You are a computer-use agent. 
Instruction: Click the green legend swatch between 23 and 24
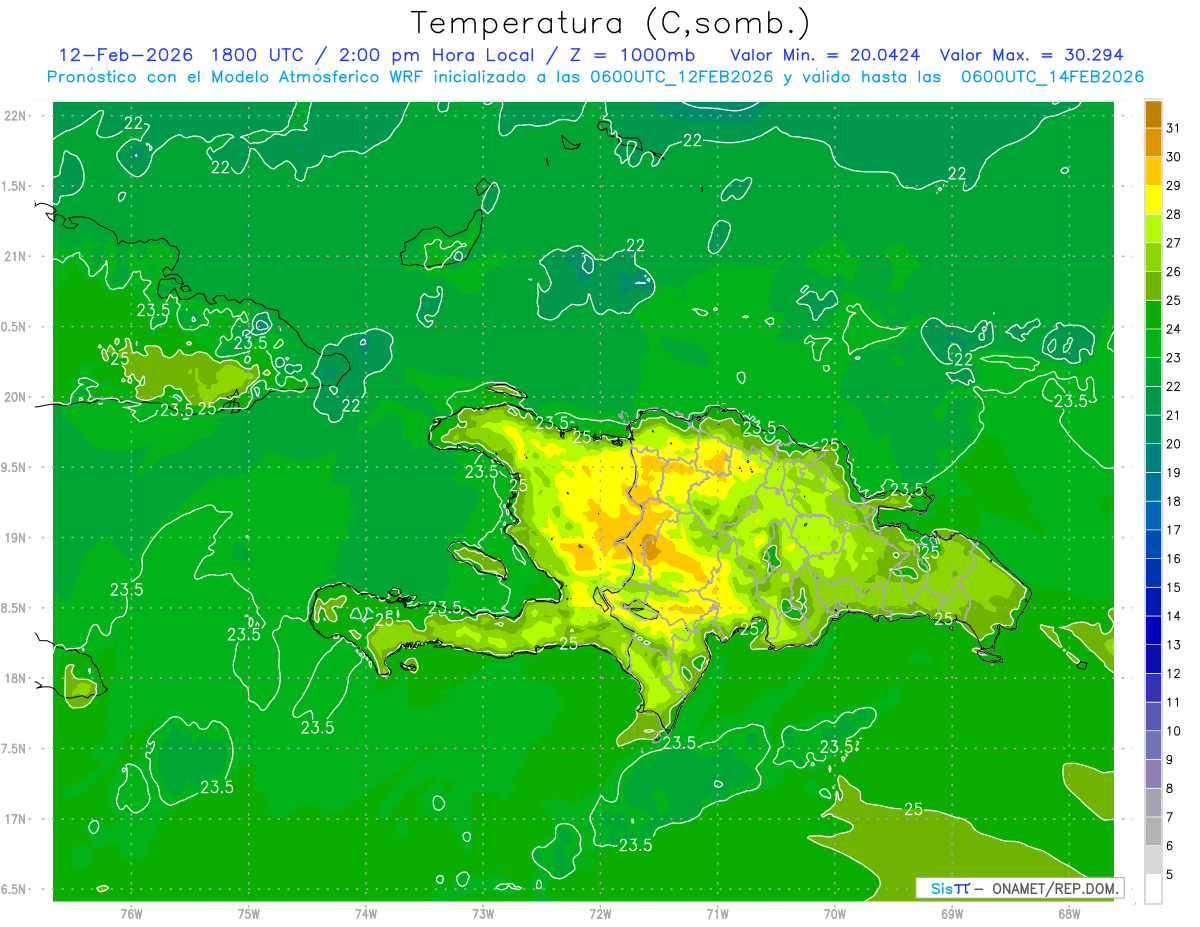(x=1153, y=344)
